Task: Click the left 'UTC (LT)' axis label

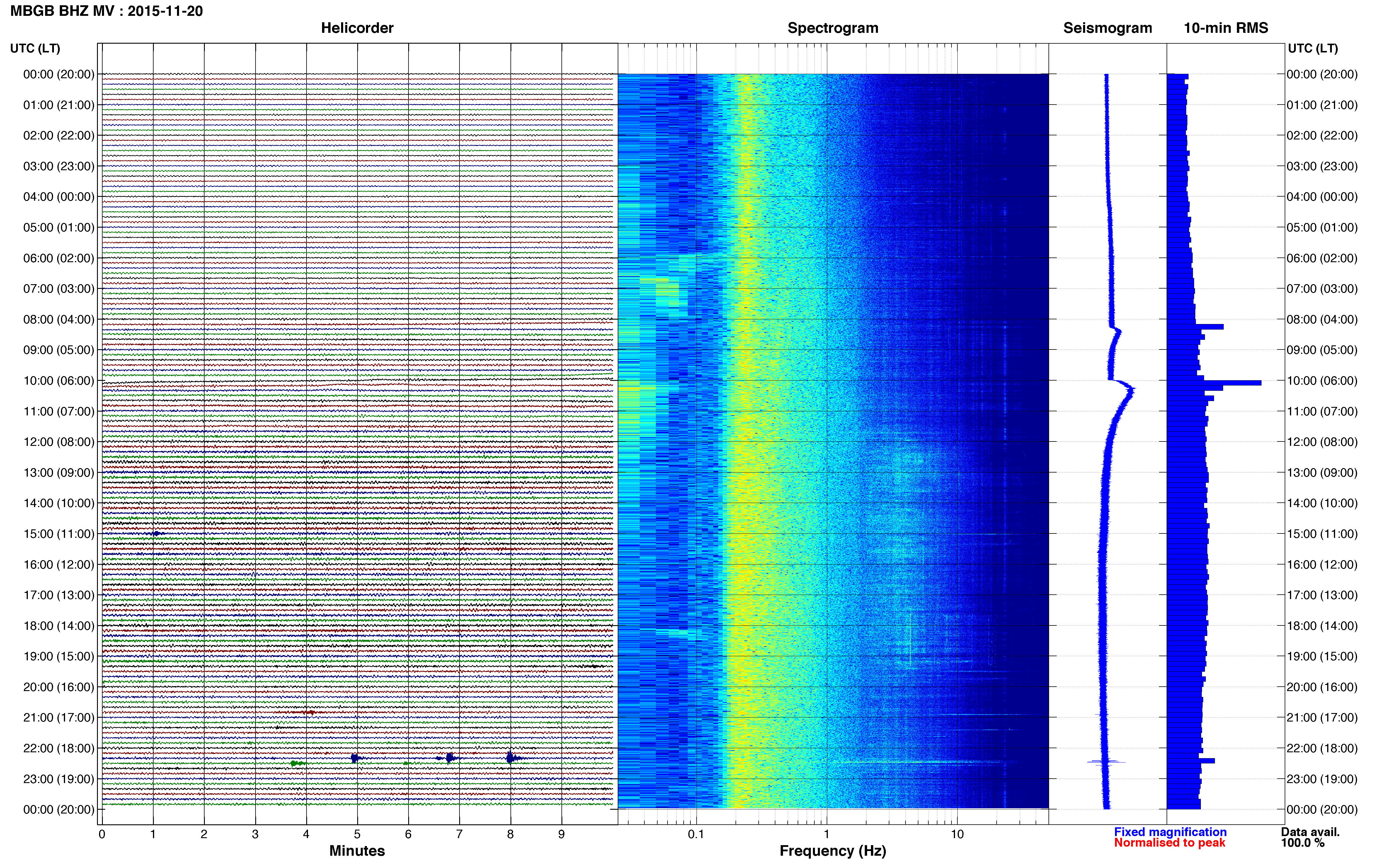Action: [x=35, y=48]
